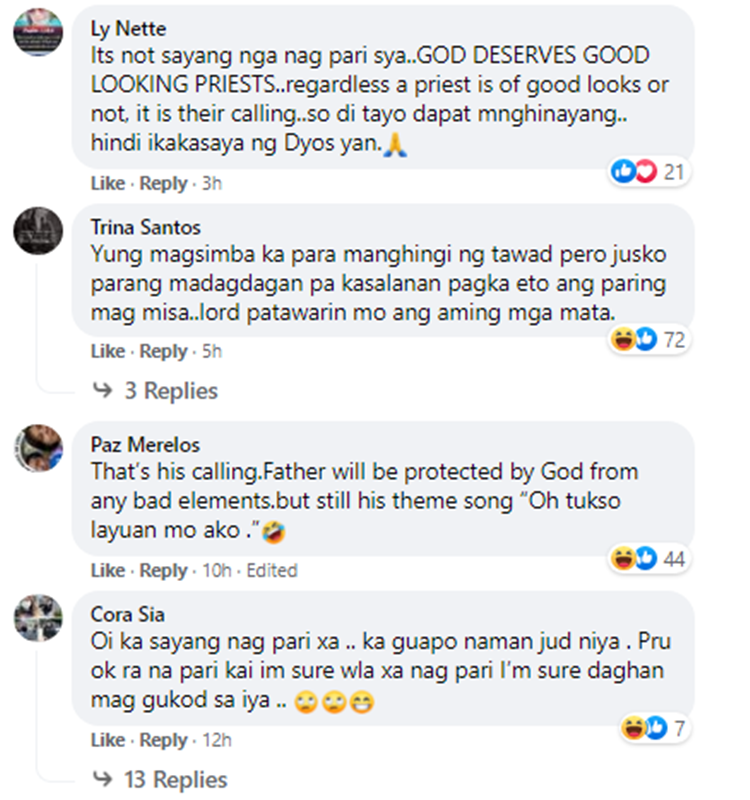Image resolution: width=750 pixels, height=800 pixels.
Task: Open Cora Sia's name link
Action: [x=128, y=614]
